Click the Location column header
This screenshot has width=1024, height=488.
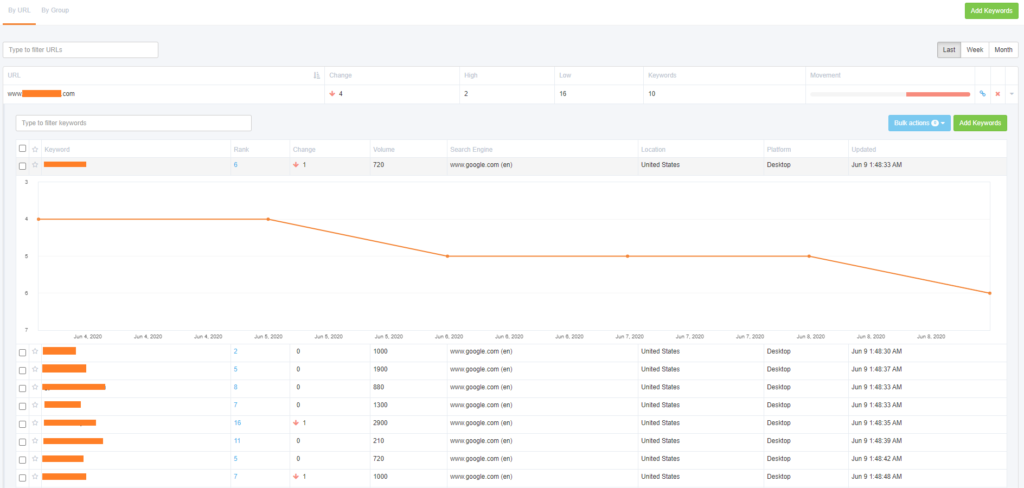point(653,150)
